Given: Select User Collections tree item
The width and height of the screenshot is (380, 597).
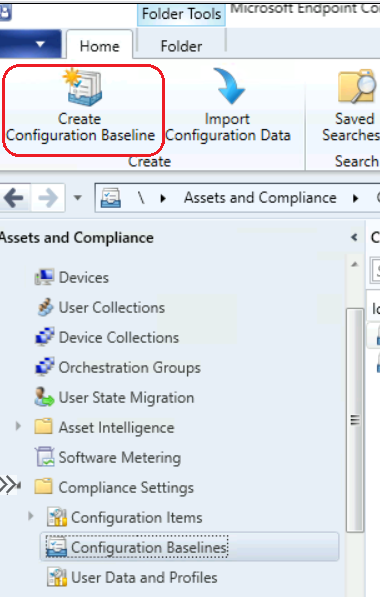Looking at the screenshot, I should point(112,307).
